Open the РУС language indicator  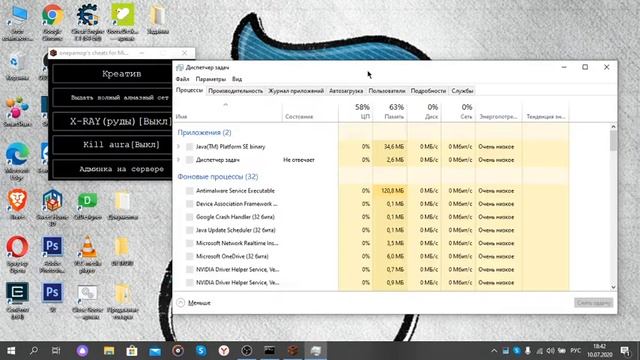[576, 351]
